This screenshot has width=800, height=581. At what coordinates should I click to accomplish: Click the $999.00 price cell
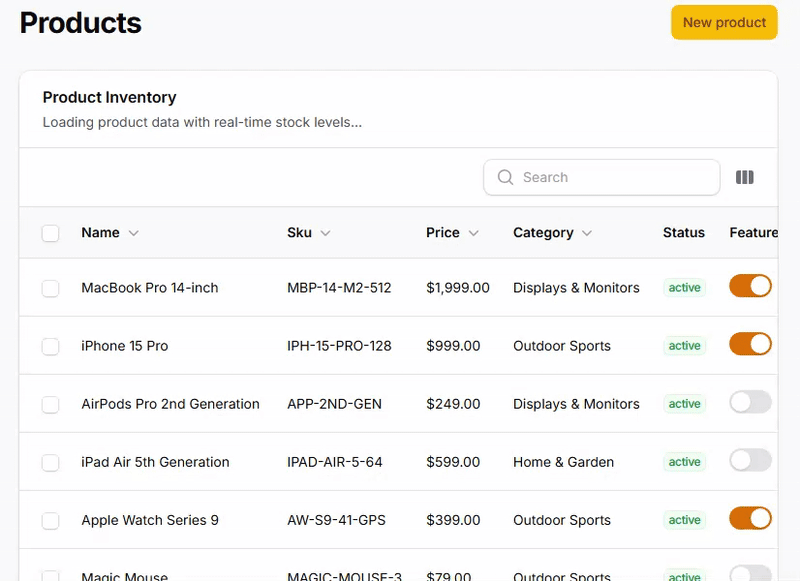point(453,346)
